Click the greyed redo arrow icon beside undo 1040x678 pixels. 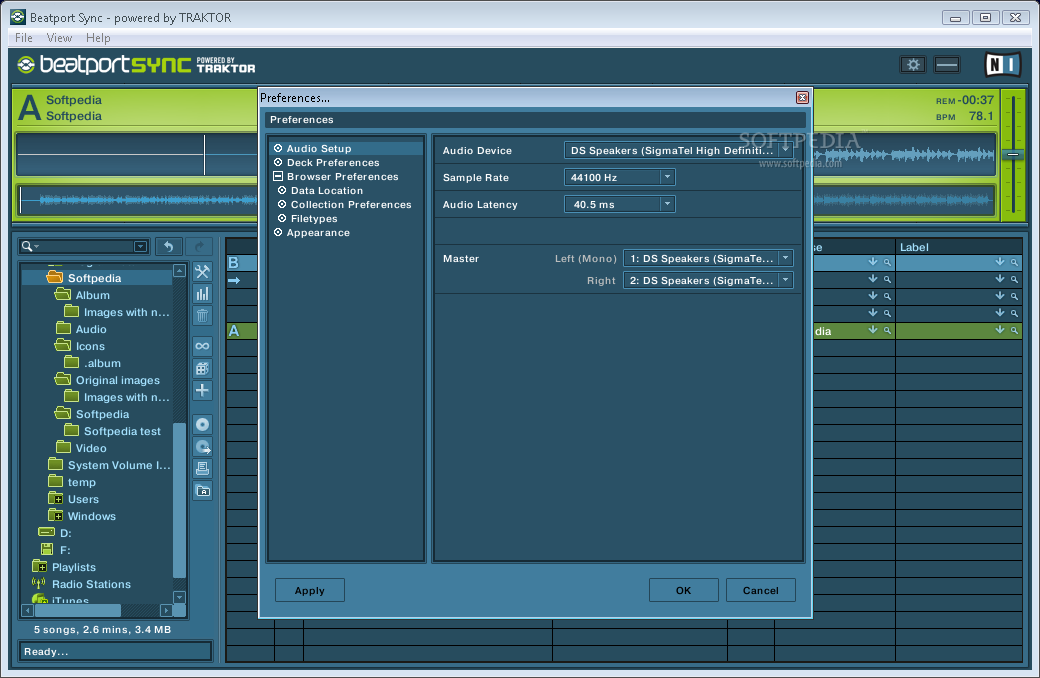pos(199,247)
